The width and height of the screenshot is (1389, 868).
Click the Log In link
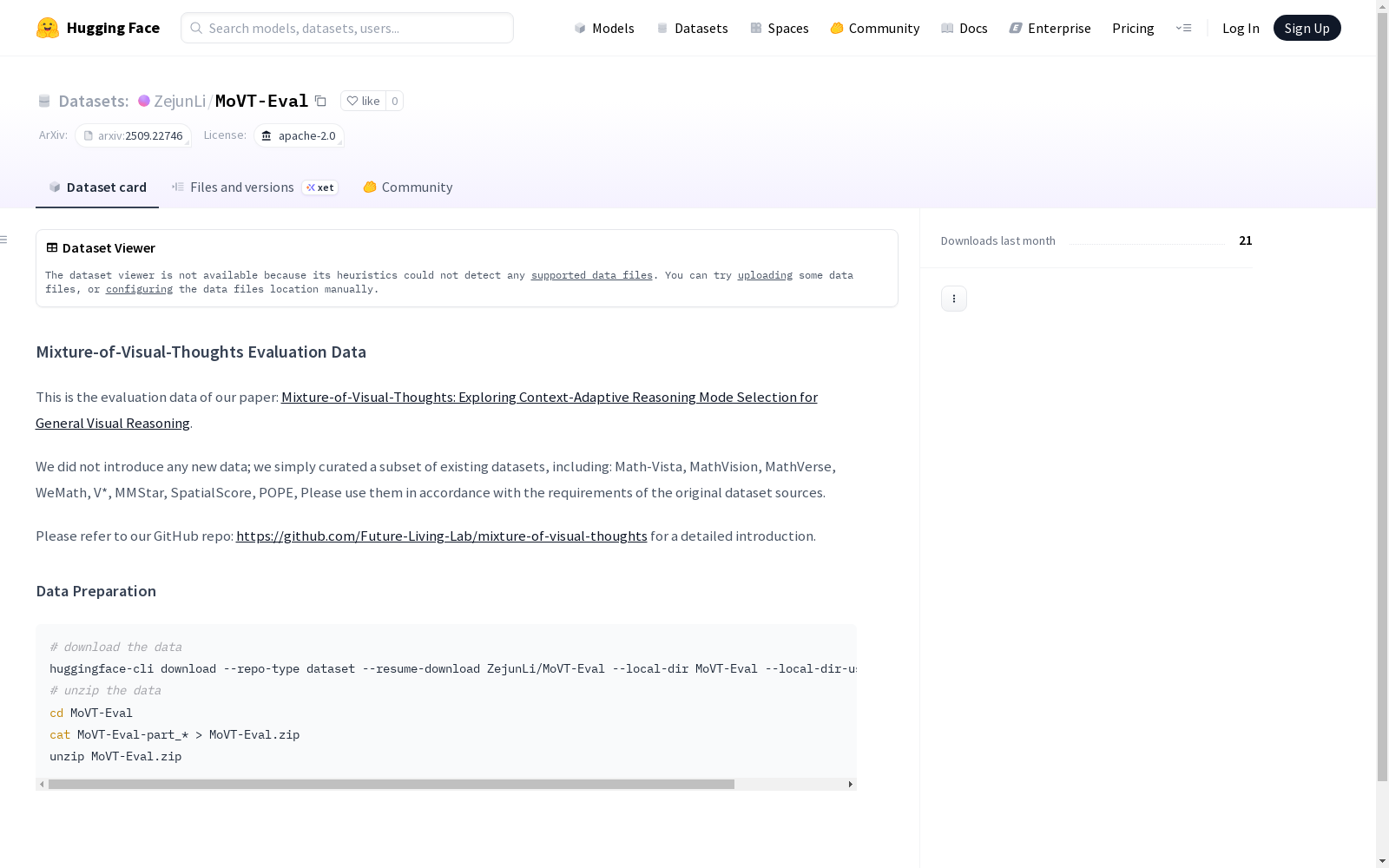pyautogui.click(x=1241, y=28)
